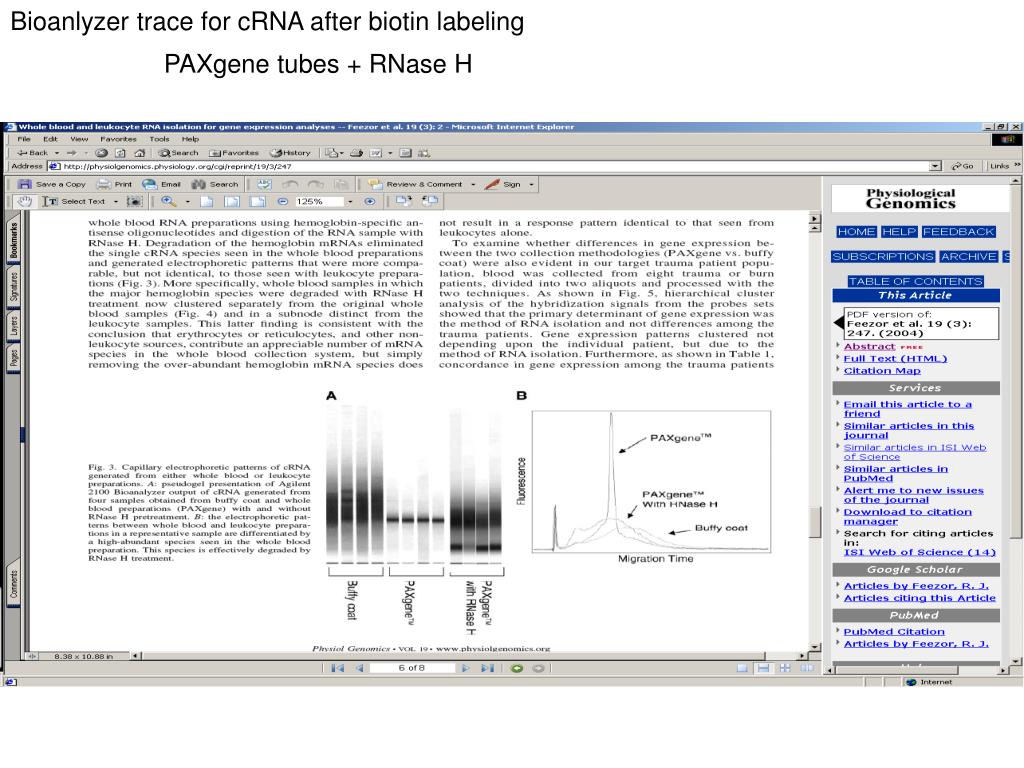
Task: Click the Fit Page icon
Action: click(x=232, y=201)
